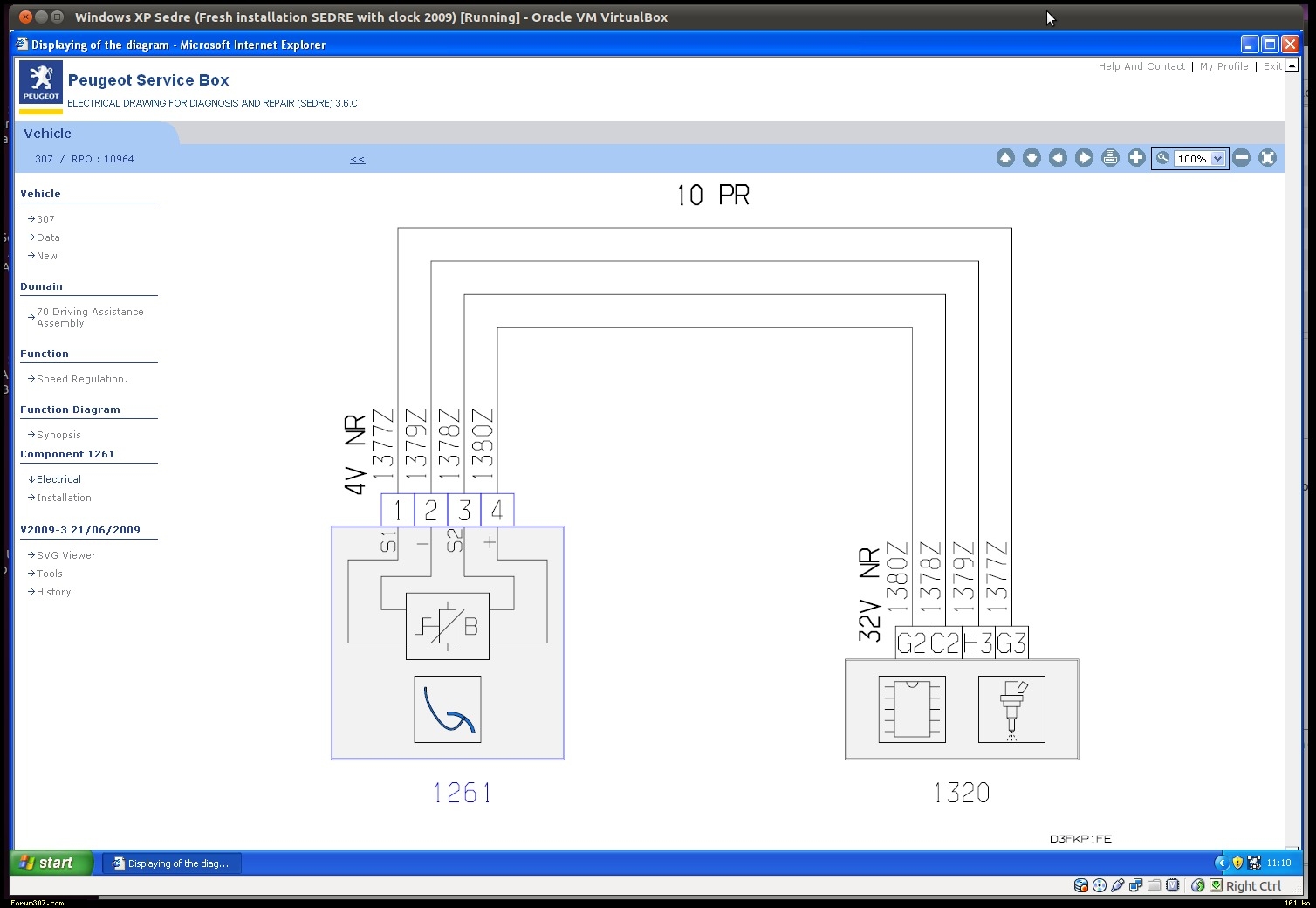1316x908 pixels.
Task: Click the Exit link
Action: pyautogui.click(x=1272, y=66)
